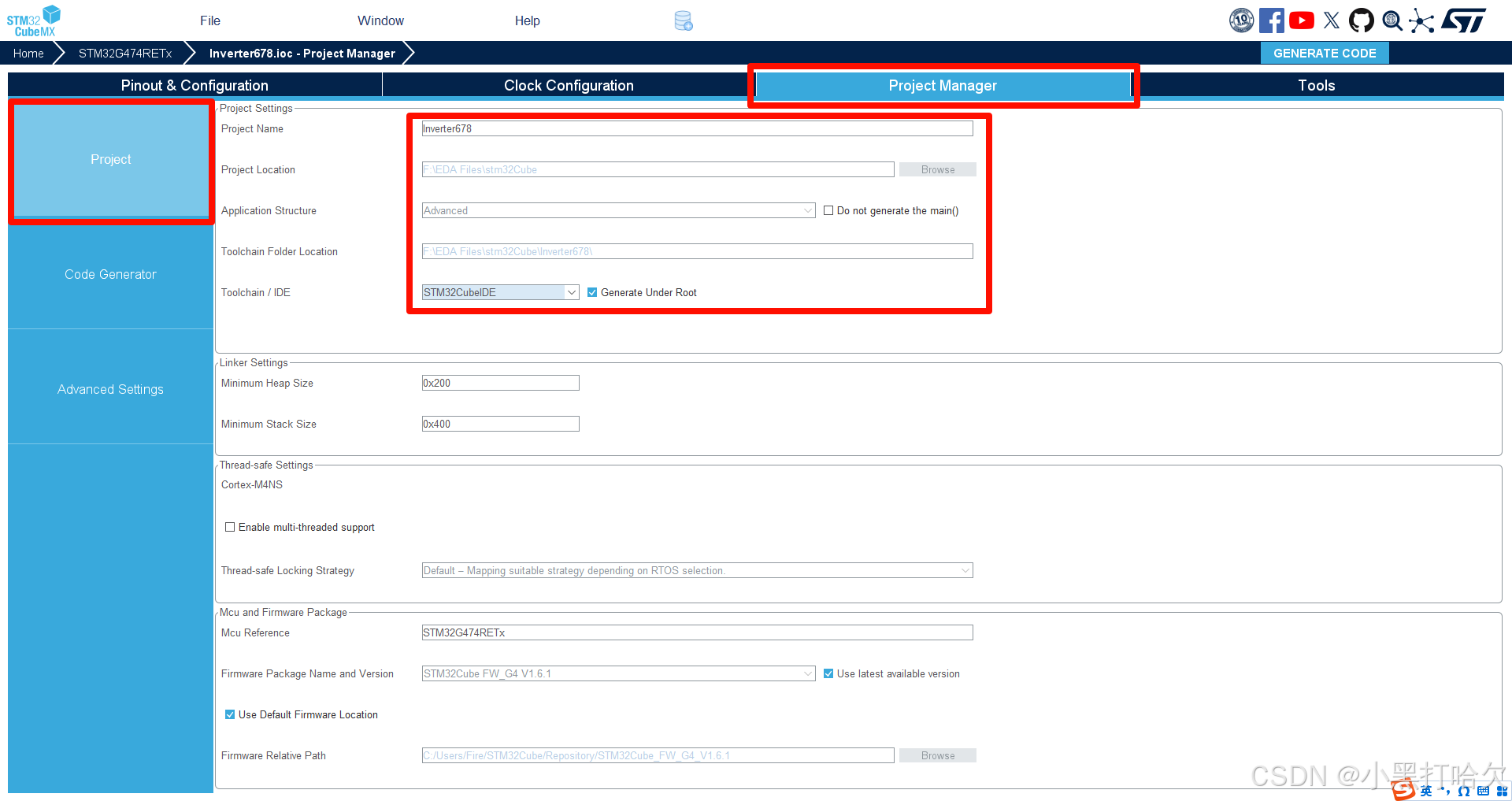Click the STM32G474RETx breadcrumb
1512x801 pixels.
pos(125,53)
